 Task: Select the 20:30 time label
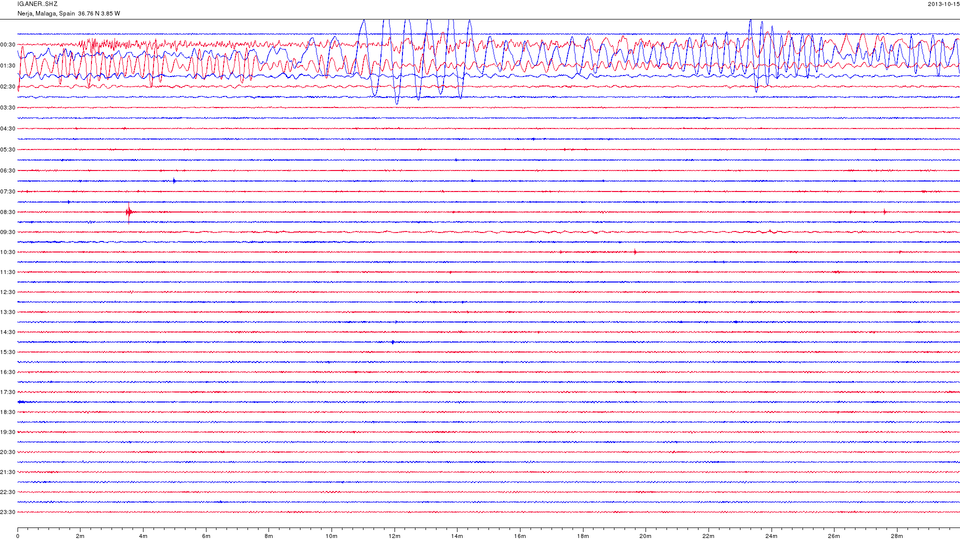[8, 452]
